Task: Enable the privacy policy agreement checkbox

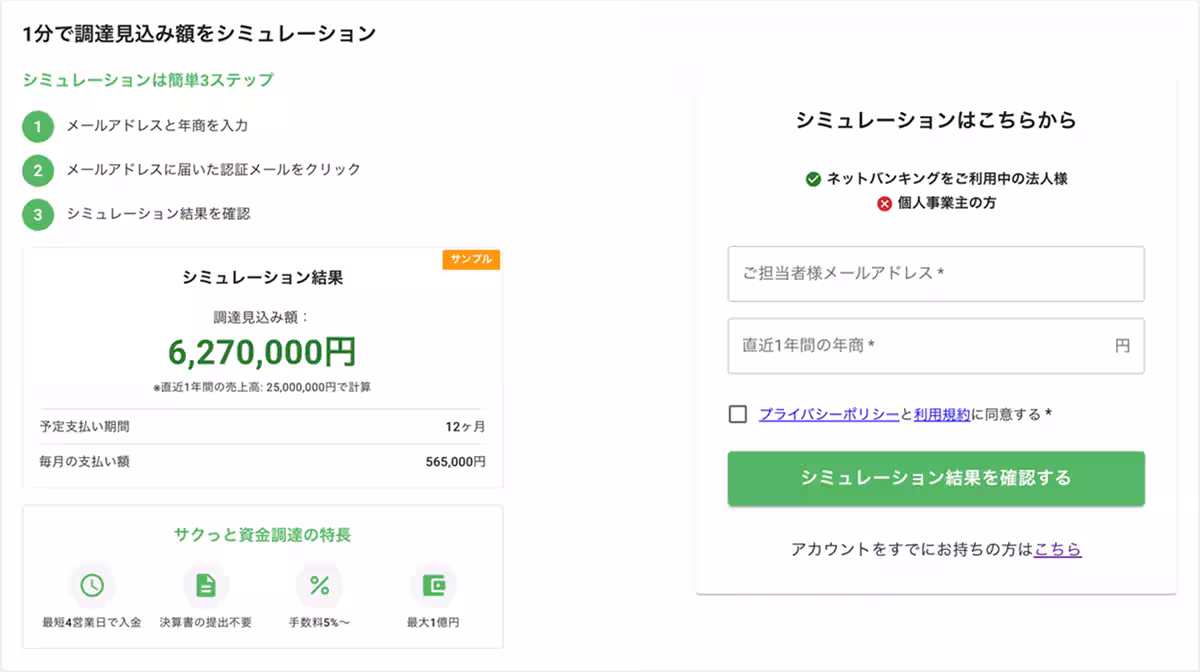Action: tap(737, 412)
